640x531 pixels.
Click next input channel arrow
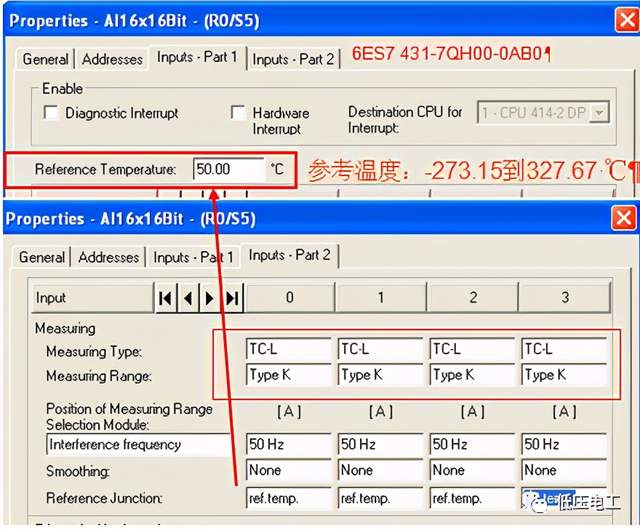click(210, 298)
